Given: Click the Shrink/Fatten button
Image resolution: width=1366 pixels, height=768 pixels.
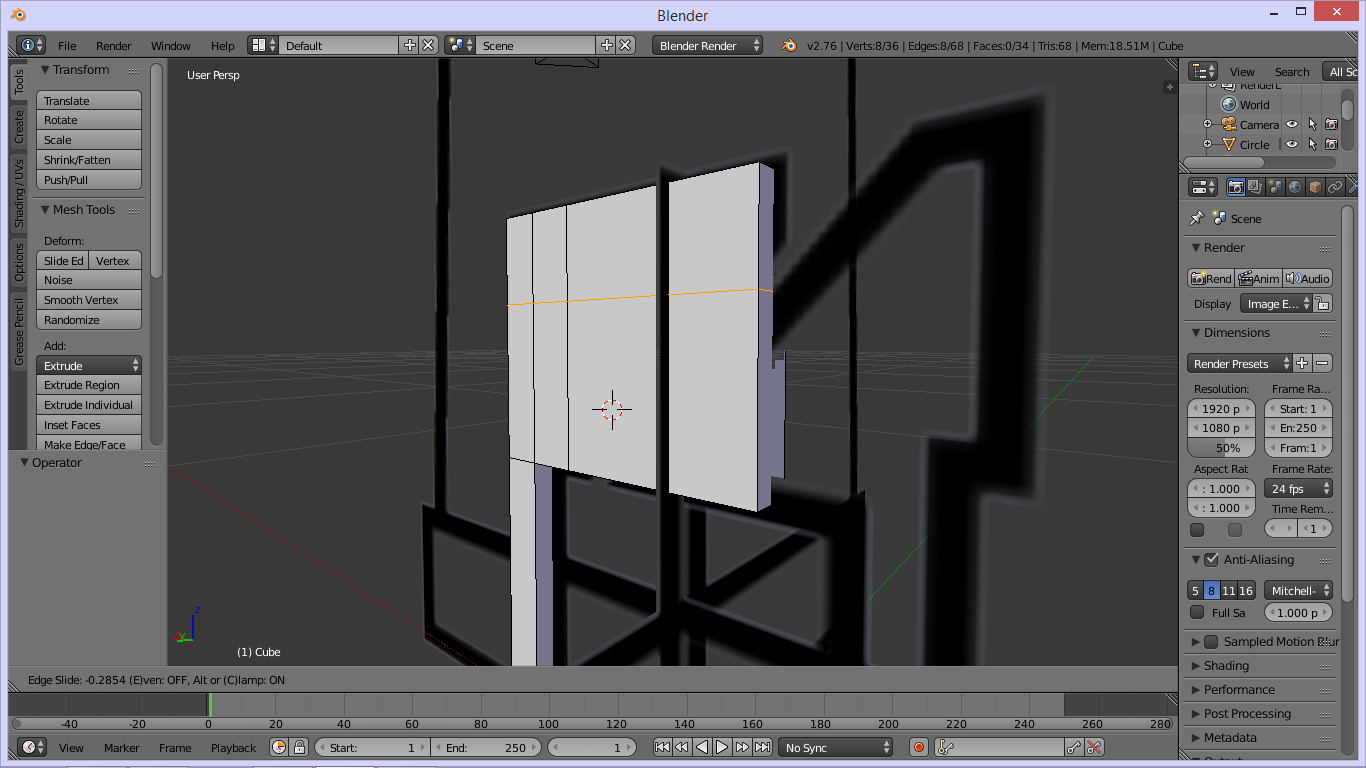Looking at the screenshot, I should (x=89, y=160).
